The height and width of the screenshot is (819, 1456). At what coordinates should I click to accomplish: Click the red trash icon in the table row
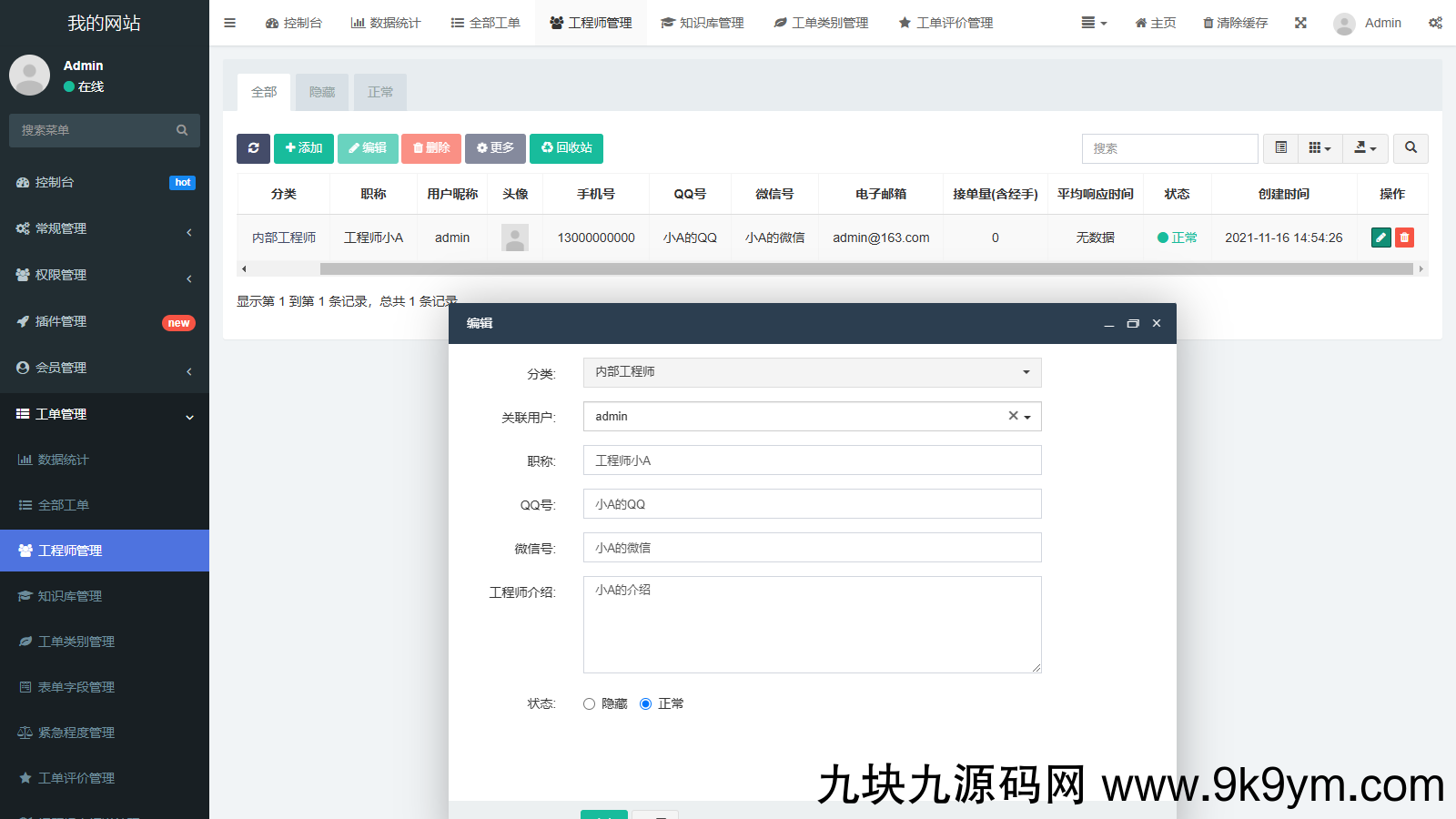pos(1404,238)
